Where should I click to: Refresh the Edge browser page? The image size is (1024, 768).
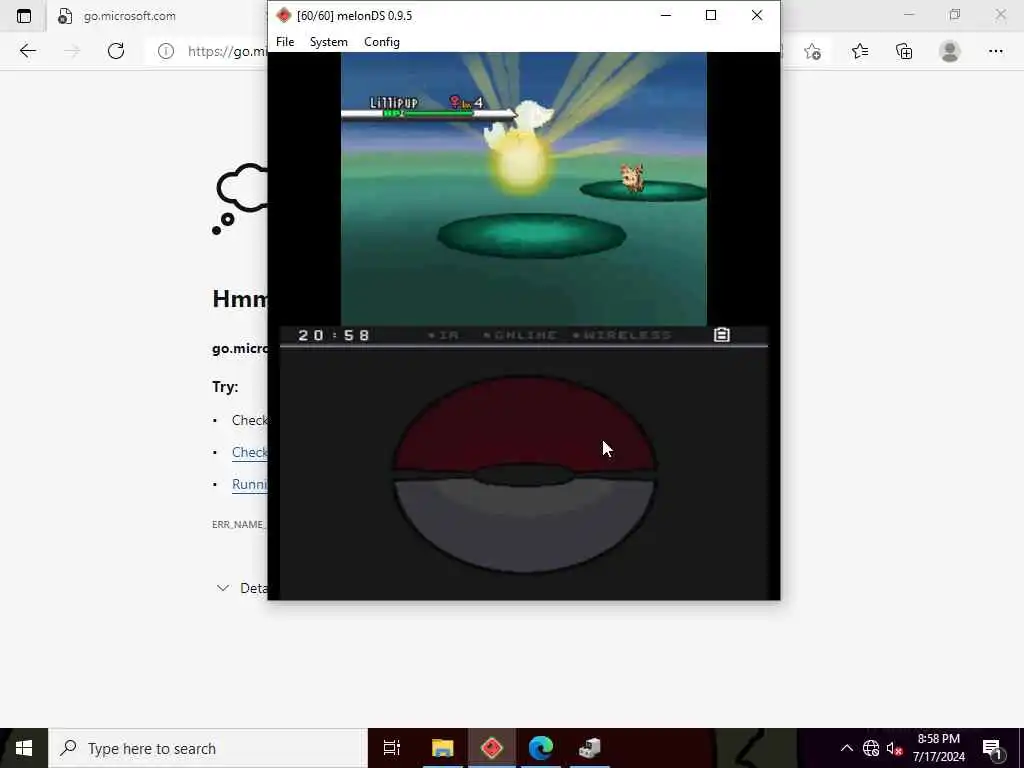(116, 51)
